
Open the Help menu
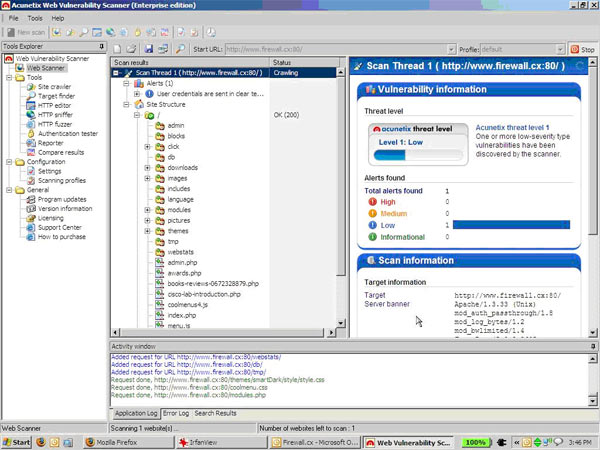pos(58,18)
